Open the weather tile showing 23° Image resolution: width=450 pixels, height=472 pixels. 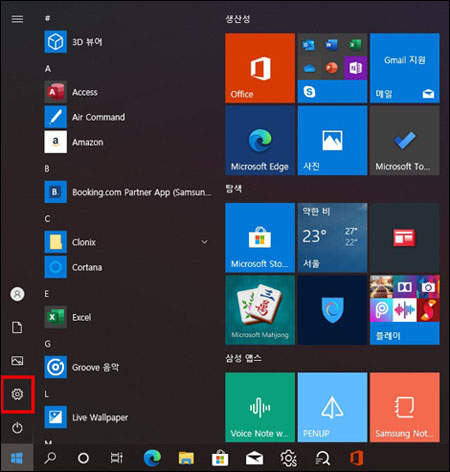coord(332,238)
